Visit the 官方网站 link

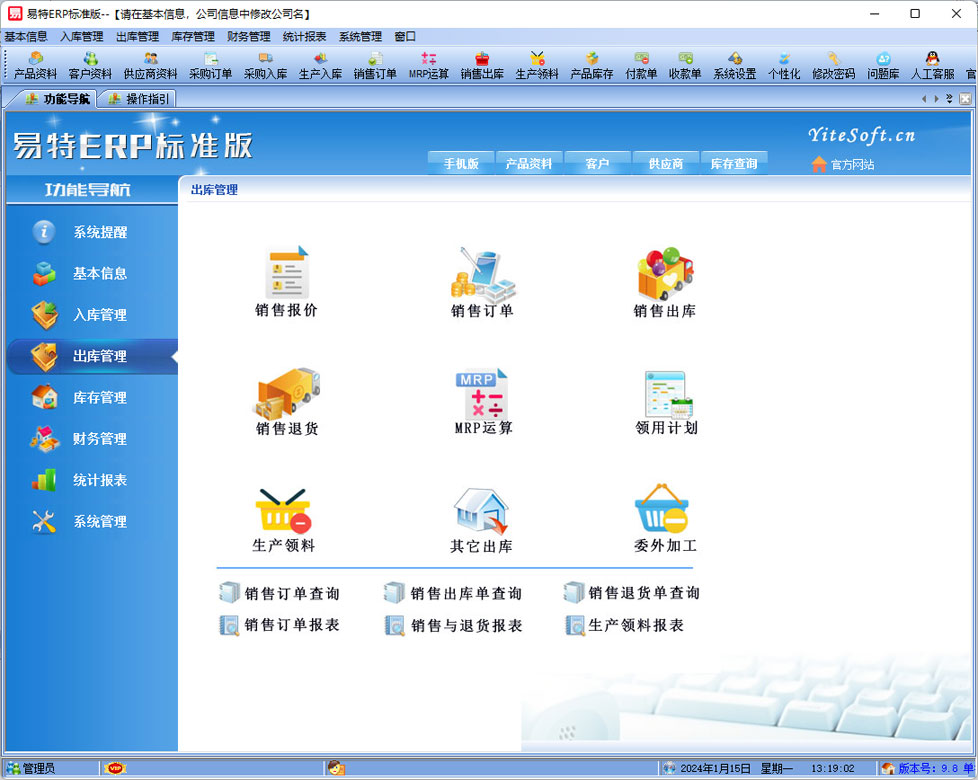(x=843, y=165)
